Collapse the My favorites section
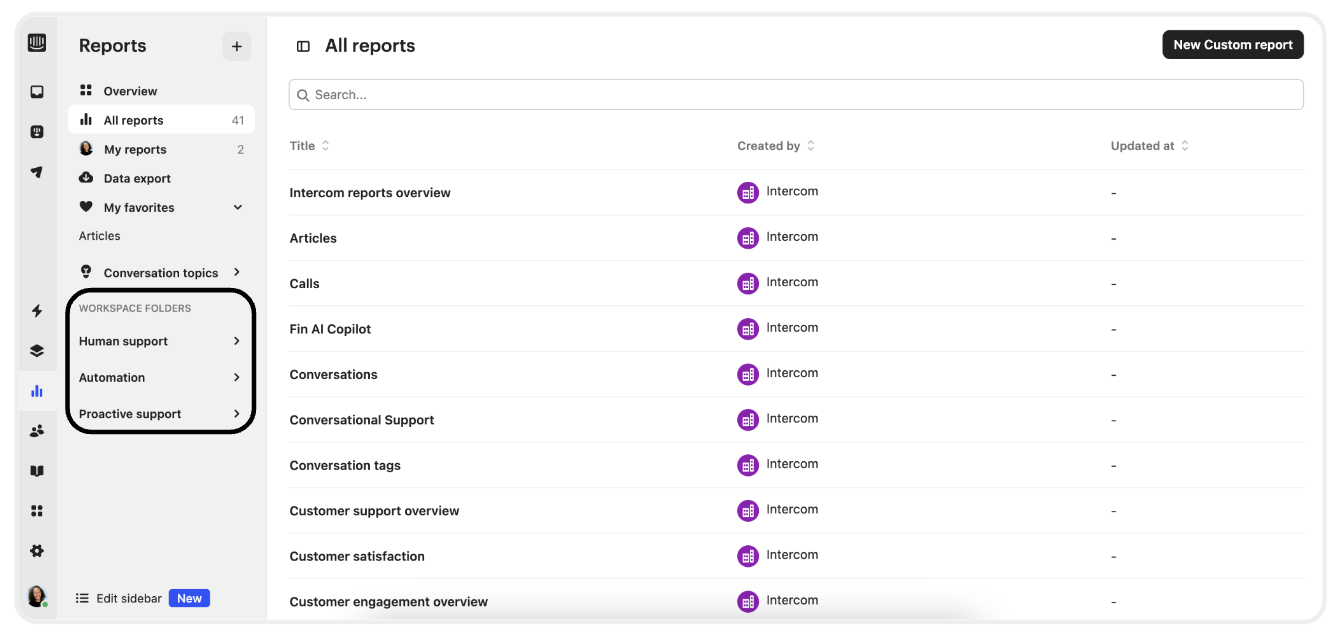The height and width of the screenshot is (640, 1342). click(238, 208)
